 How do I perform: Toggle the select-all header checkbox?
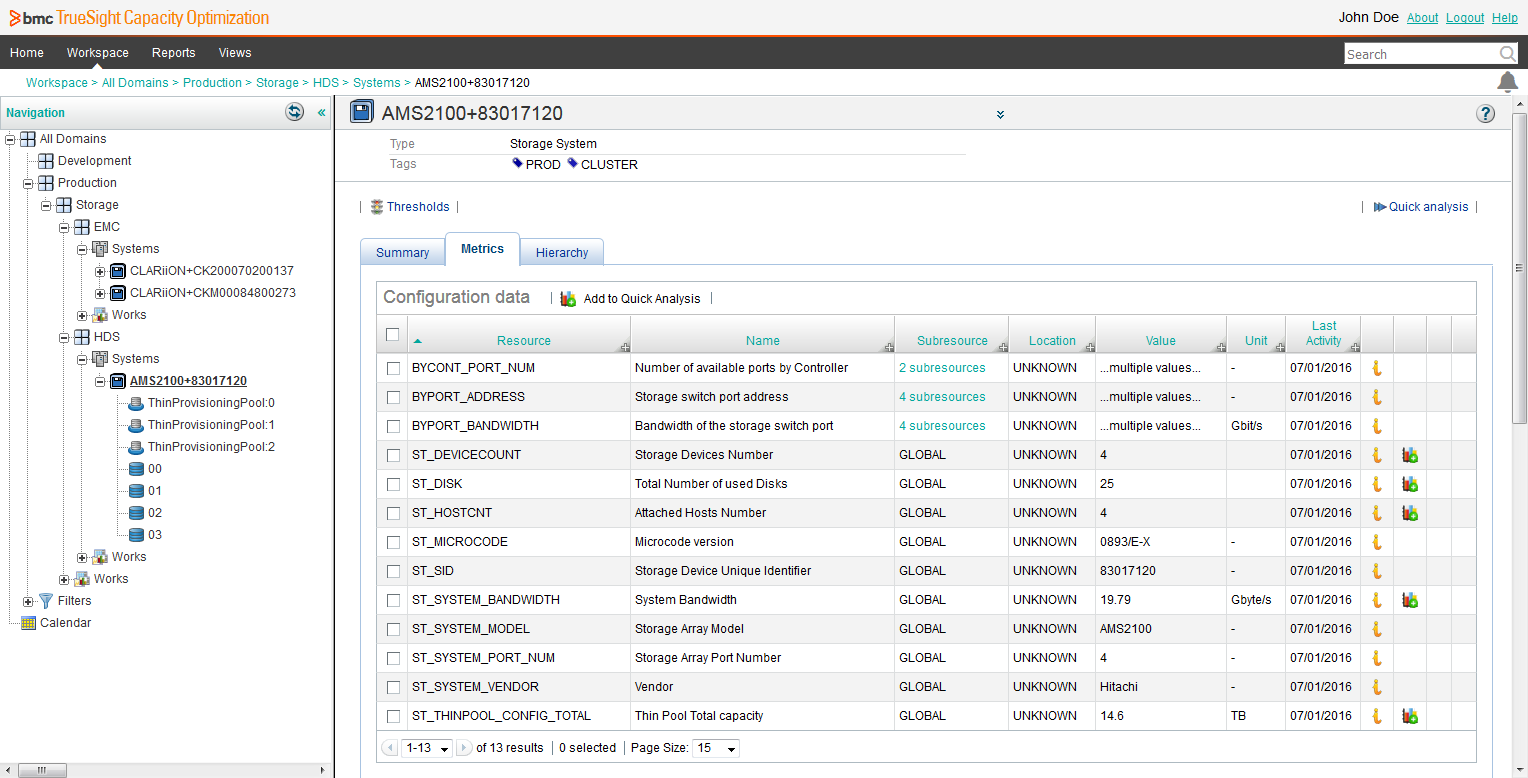tap(393, 335)
